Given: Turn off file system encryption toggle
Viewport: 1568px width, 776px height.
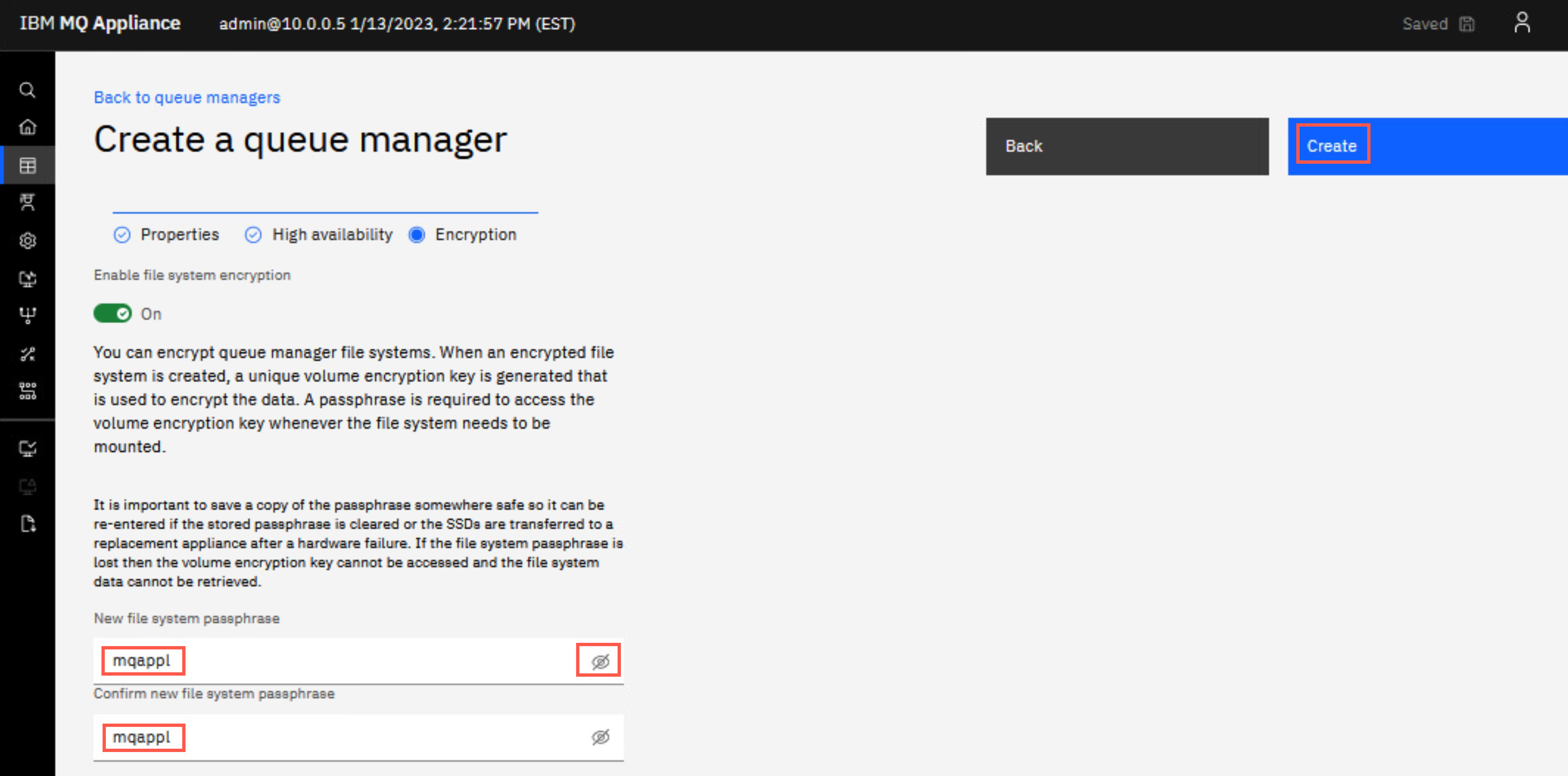Looking at the screenshot, I should click(112, 313).
